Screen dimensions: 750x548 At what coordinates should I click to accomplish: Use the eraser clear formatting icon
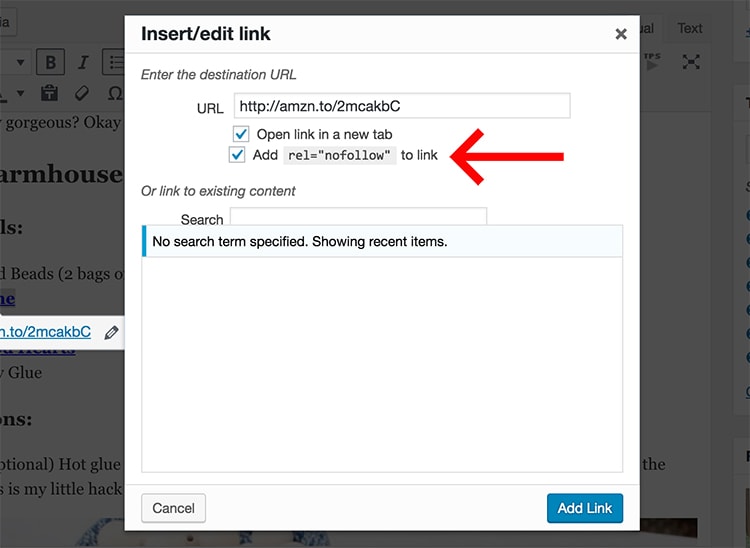(82, 93)
